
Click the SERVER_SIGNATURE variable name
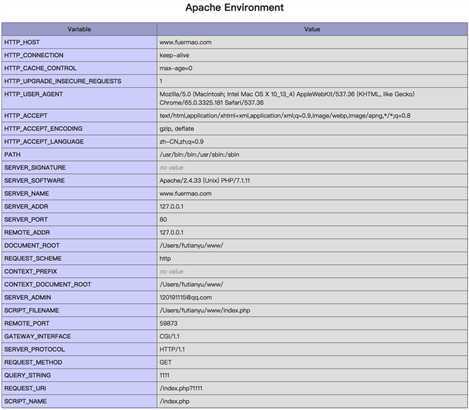click(x=35, y=168)
